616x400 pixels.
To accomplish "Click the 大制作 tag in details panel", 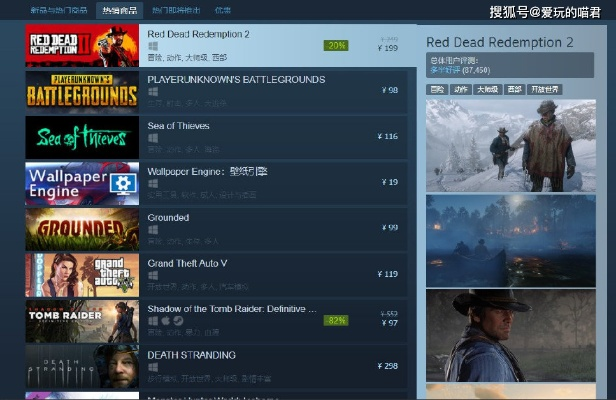I will click(x=487, y=90).
